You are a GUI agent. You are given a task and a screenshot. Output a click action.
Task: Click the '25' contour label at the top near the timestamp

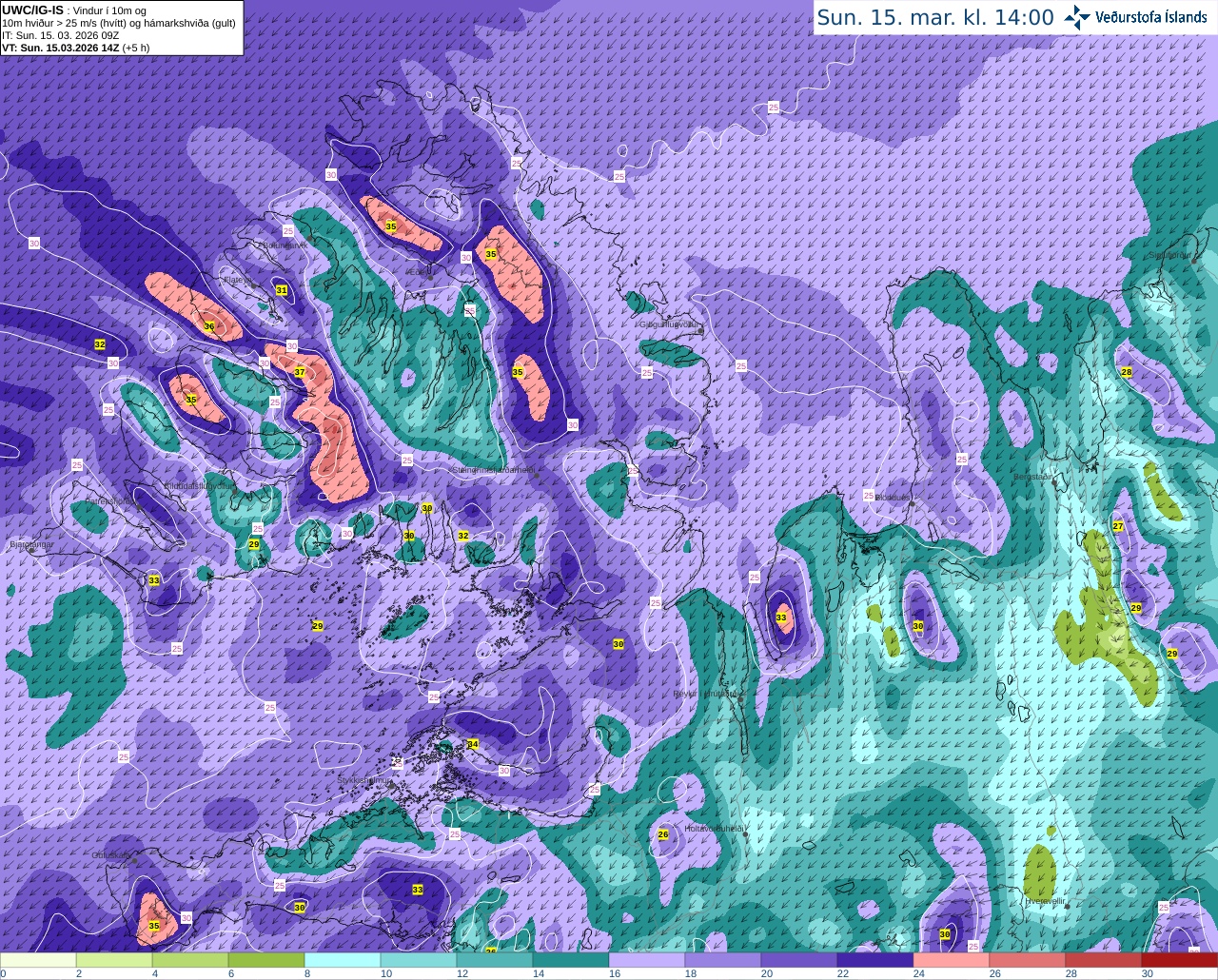[773, 108]
